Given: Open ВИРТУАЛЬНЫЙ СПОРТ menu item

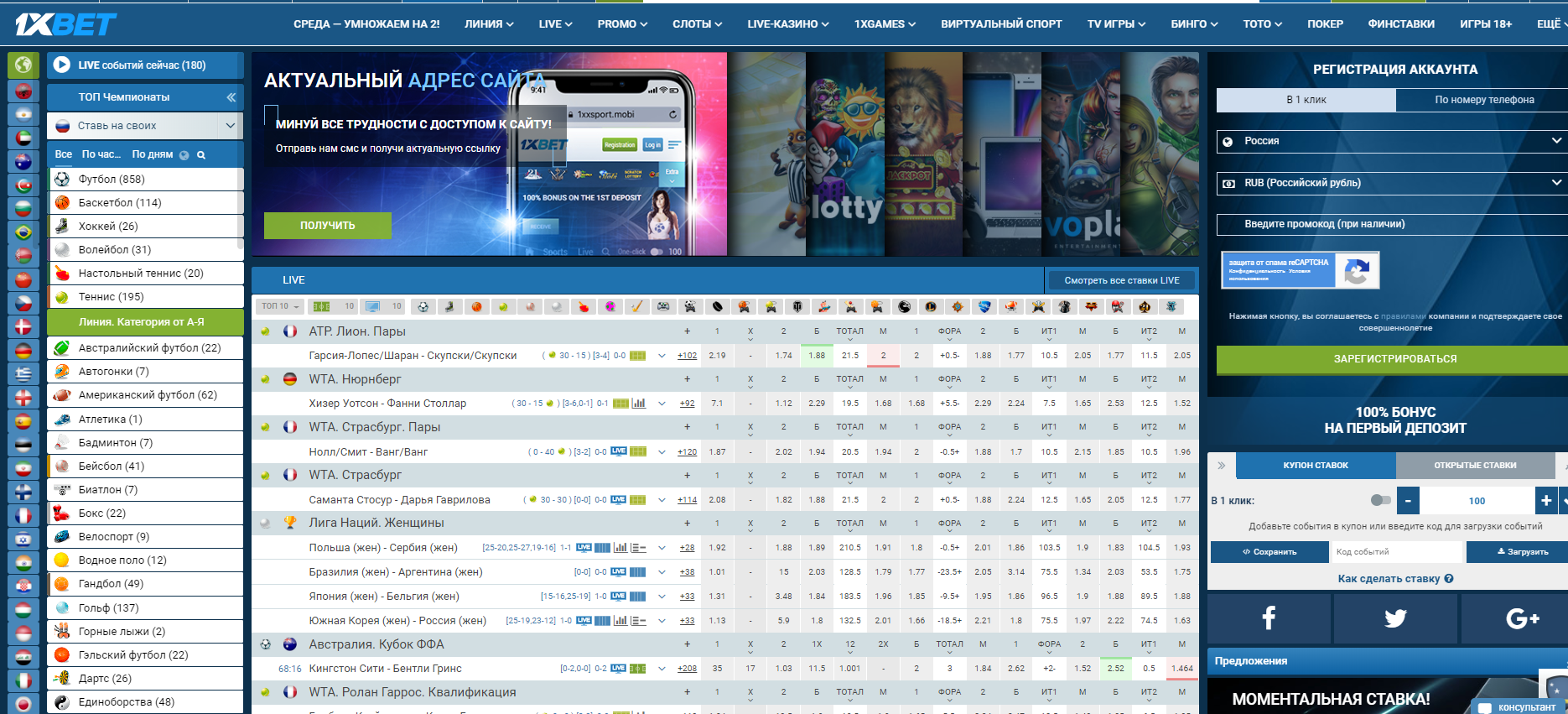Looking at the screenshot, I should click(1001, 24).
